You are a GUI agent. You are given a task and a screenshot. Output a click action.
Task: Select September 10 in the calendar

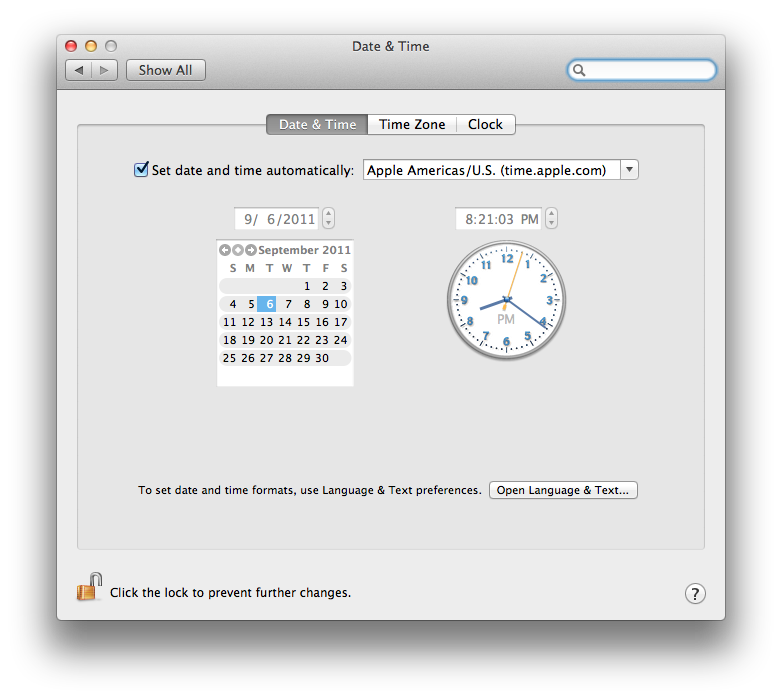tap(341, 304)
